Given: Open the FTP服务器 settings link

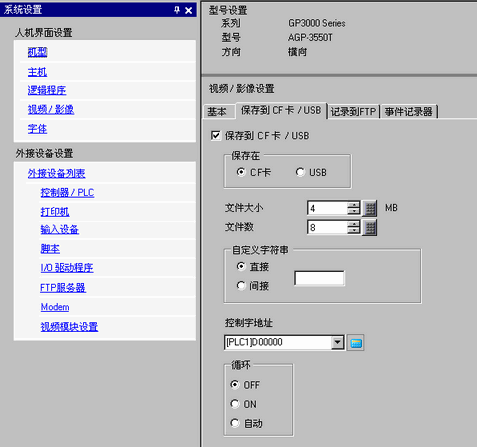Looking at the screenshot, I should coord(63,288).
